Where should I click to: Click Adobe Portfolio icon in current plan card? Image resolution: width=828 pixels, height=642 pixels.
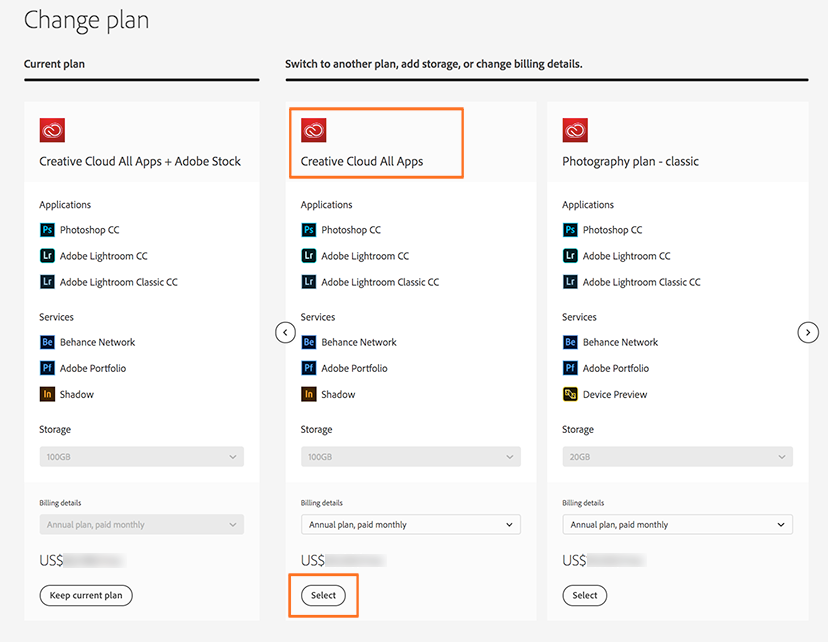(x=48, y=367)
